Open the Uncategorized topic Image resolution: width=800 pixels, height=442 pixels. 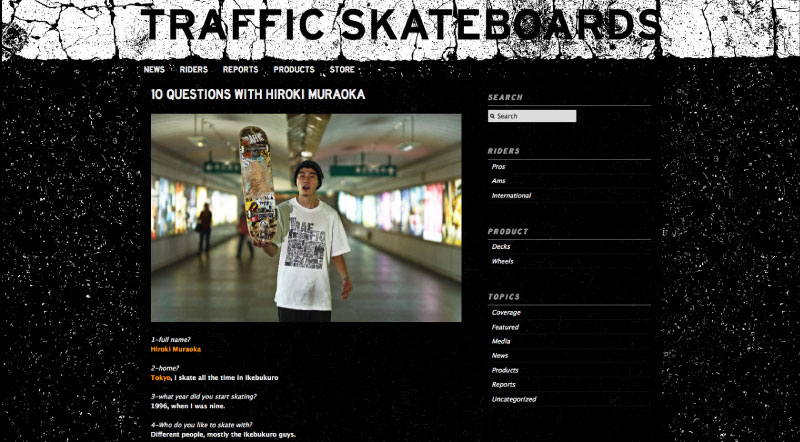point(514,399)
